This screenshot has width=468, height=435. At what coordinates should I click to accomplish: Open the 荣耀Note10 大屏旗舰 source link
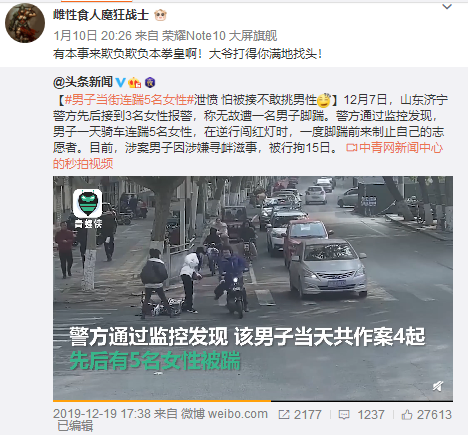tap(219, 36)
